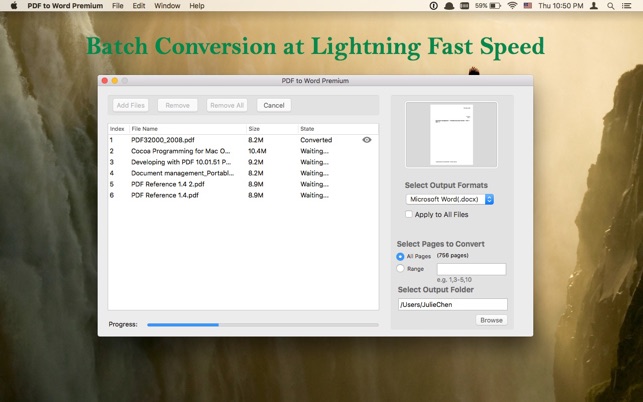Open the Edit menu
The height and width of the screenshot is (402, 643).
point(139,6)
